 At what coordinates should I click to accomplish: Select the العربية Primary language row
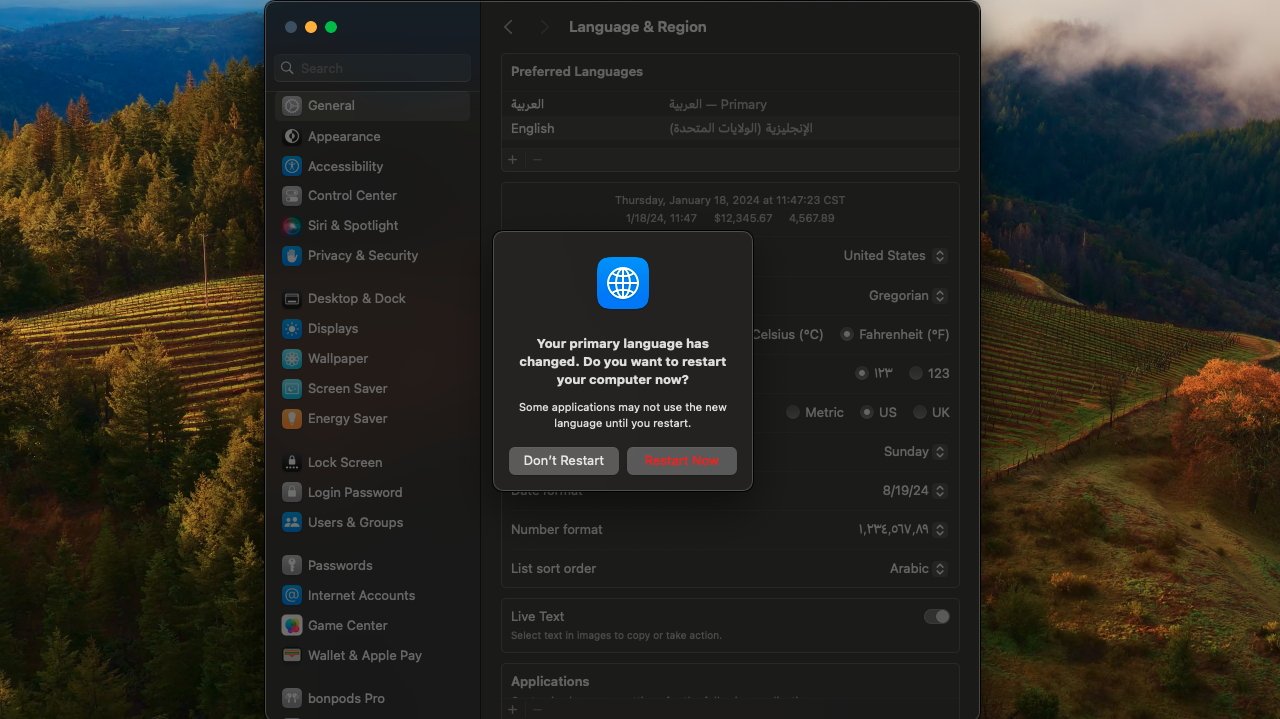click(x=730, y=104)
